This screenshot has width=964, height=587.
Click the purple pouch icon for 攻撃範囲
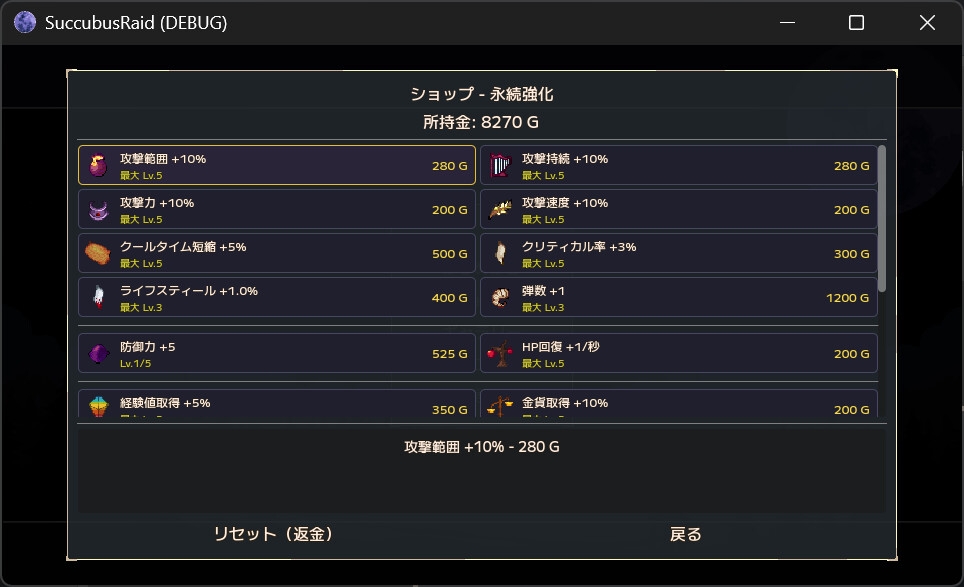pyautogui.click(x=98, y=165)
